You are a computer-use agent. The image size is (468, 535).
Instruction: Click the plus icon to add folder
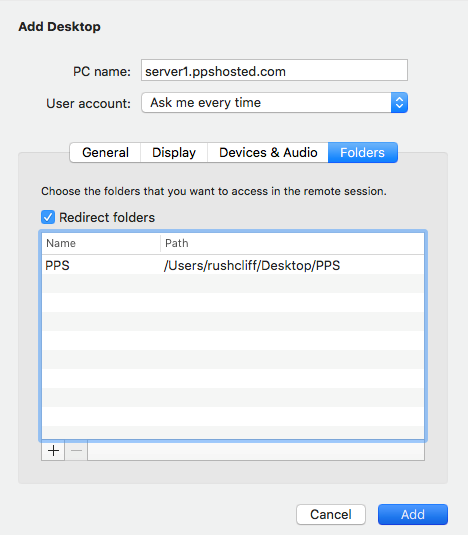point(53,451)
